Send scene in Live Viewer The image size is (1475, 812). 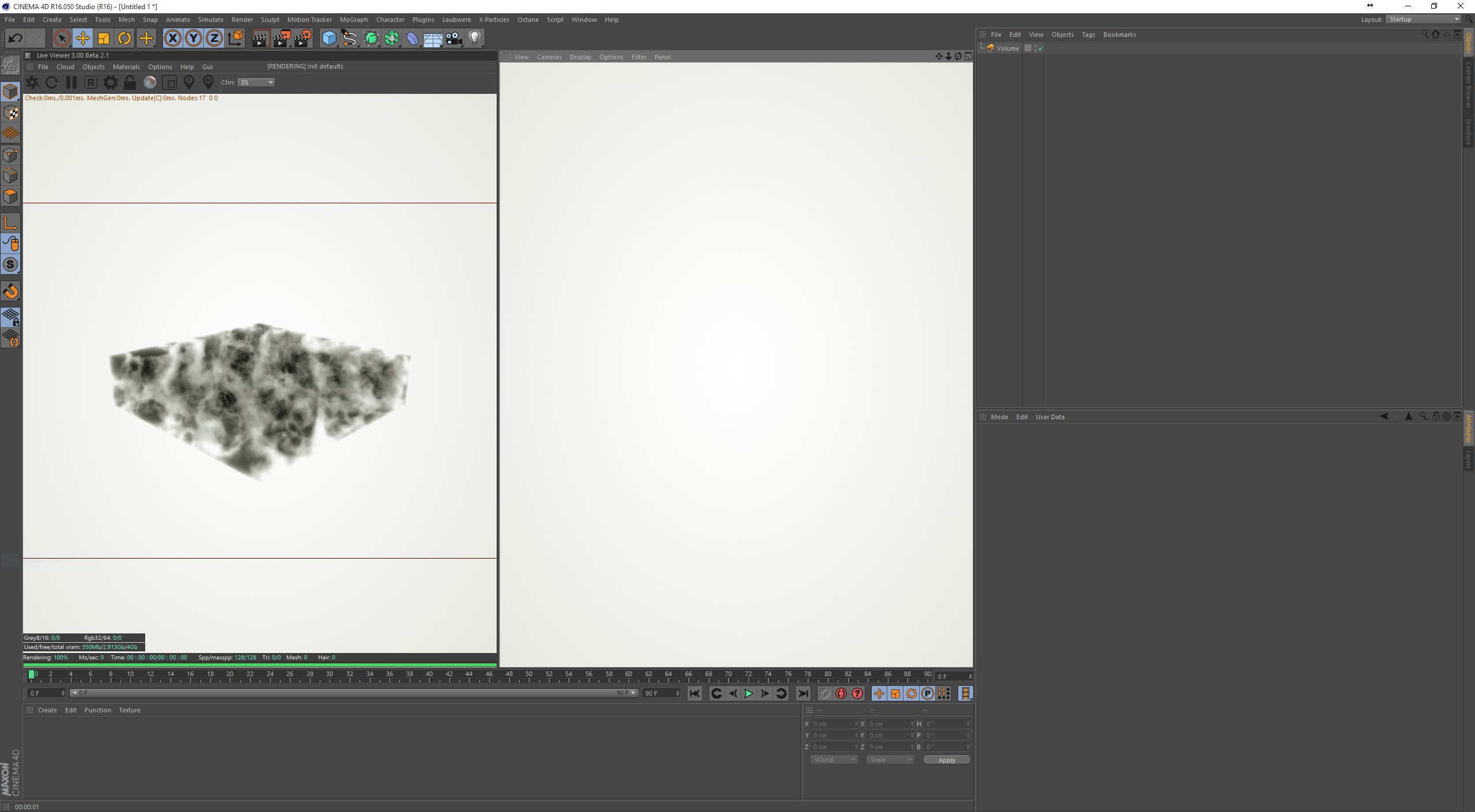32,82
